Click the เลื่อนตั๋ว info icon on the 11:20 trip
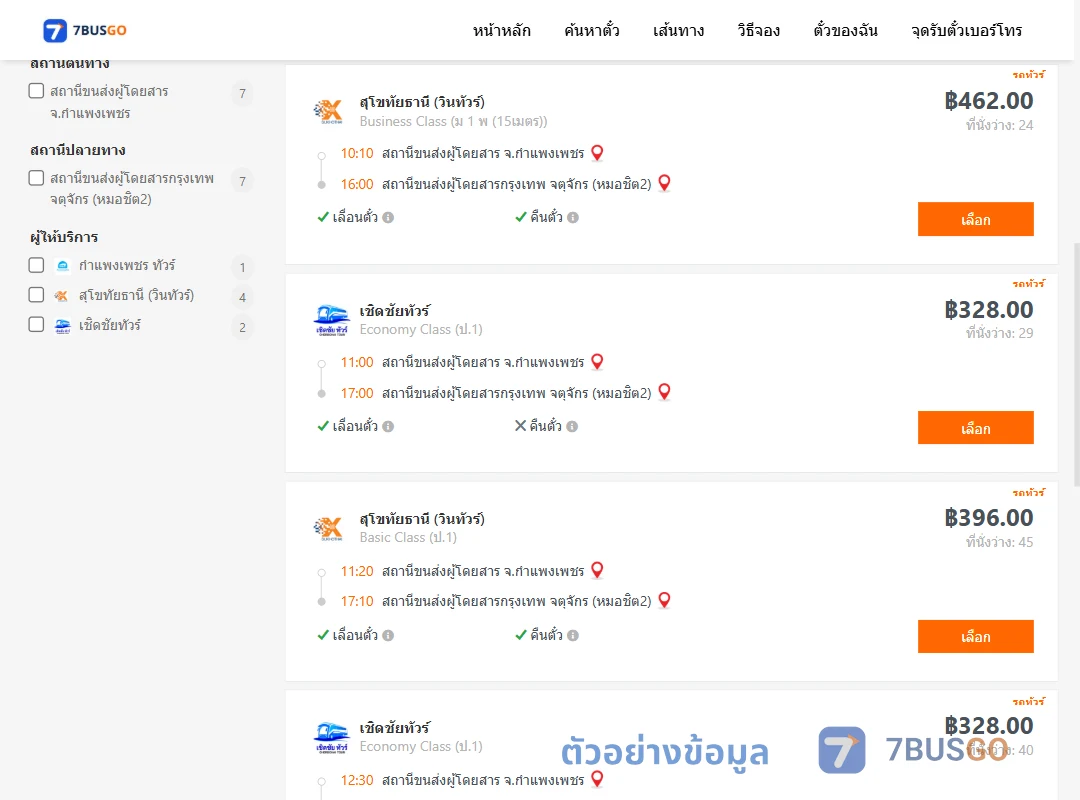Image resolution: width=1080 pixels, height=800 pixels. [x=388, y=635]
